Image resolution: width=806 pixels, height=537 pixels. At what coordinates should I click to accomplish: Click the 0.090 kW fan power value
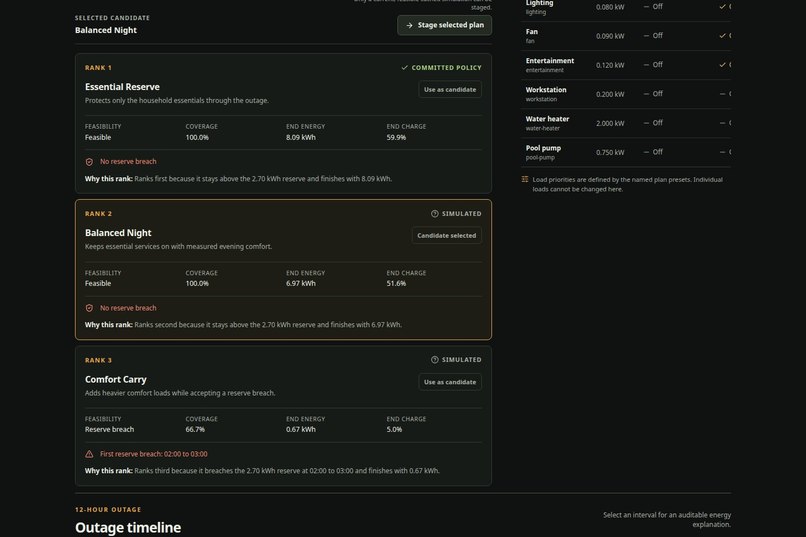(x=610, y=36)
